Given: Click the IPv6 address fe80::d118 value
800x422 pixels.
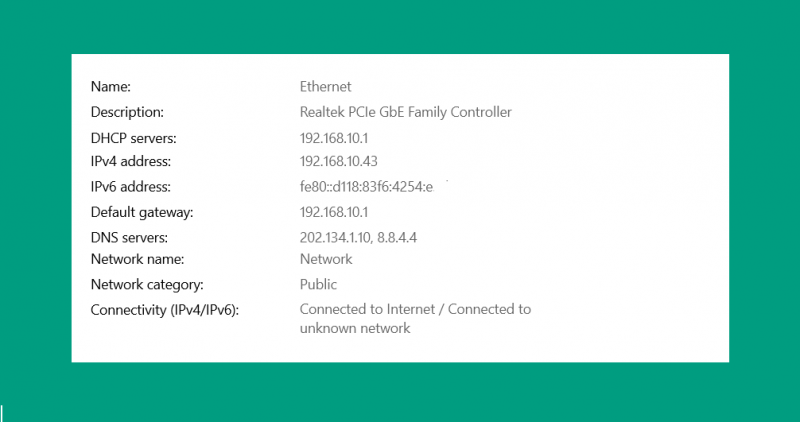Looking at the screenshot, I should tap(366, 187).
